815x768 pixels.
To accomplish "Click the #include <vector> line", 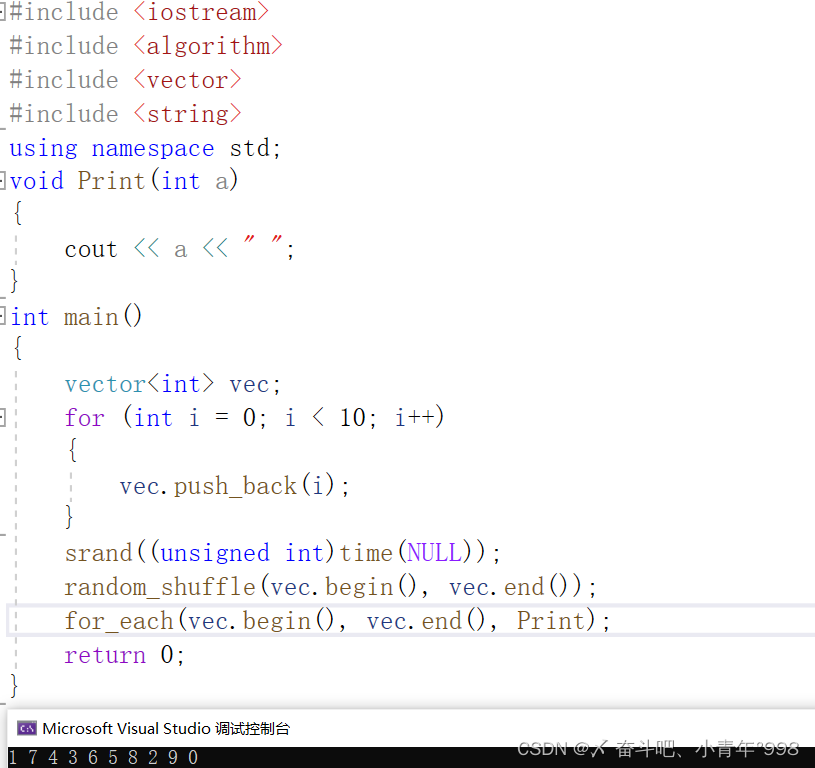I will click(x=125, y=80).
